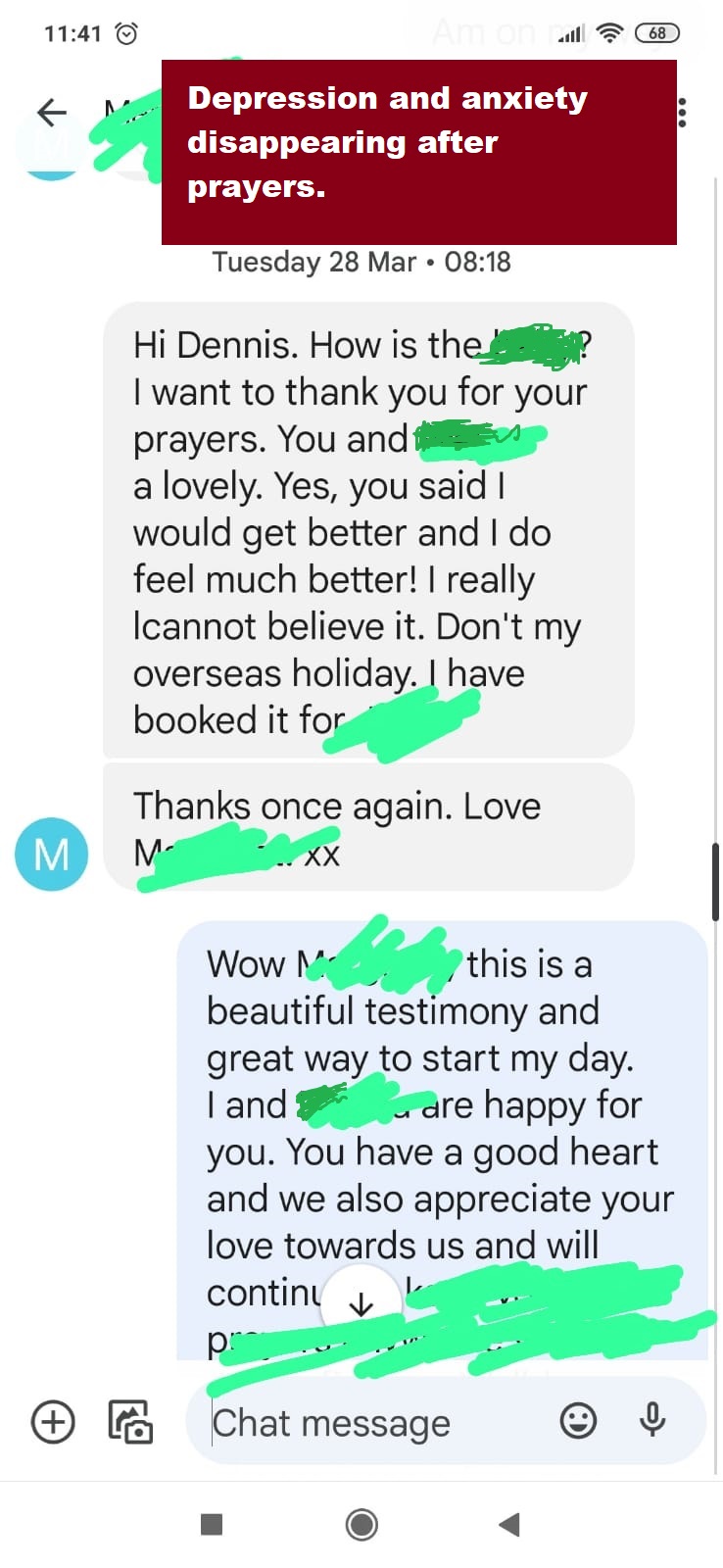Tap the scroll-to-bottom down arrow button
The width and height of the screenshot is (723, 1568).
click(361, 1303)
